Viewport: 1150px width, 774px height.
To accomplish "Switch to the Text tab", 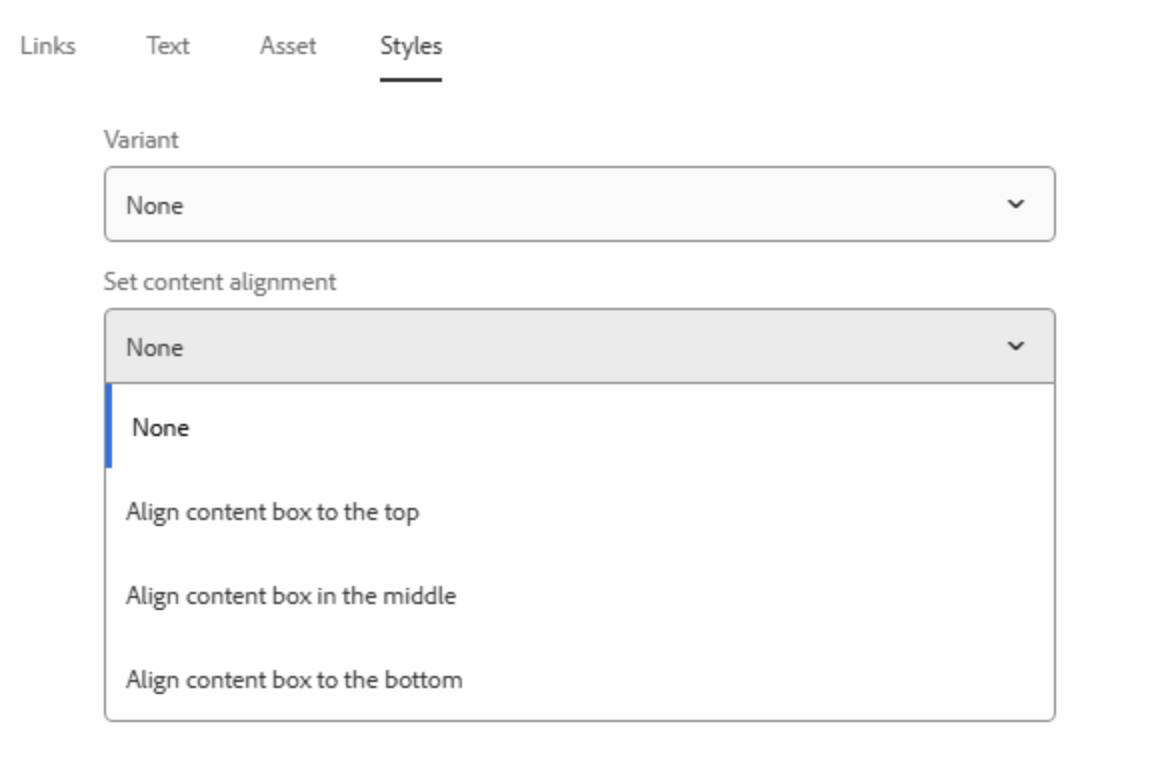I will [x=168, y=45].
